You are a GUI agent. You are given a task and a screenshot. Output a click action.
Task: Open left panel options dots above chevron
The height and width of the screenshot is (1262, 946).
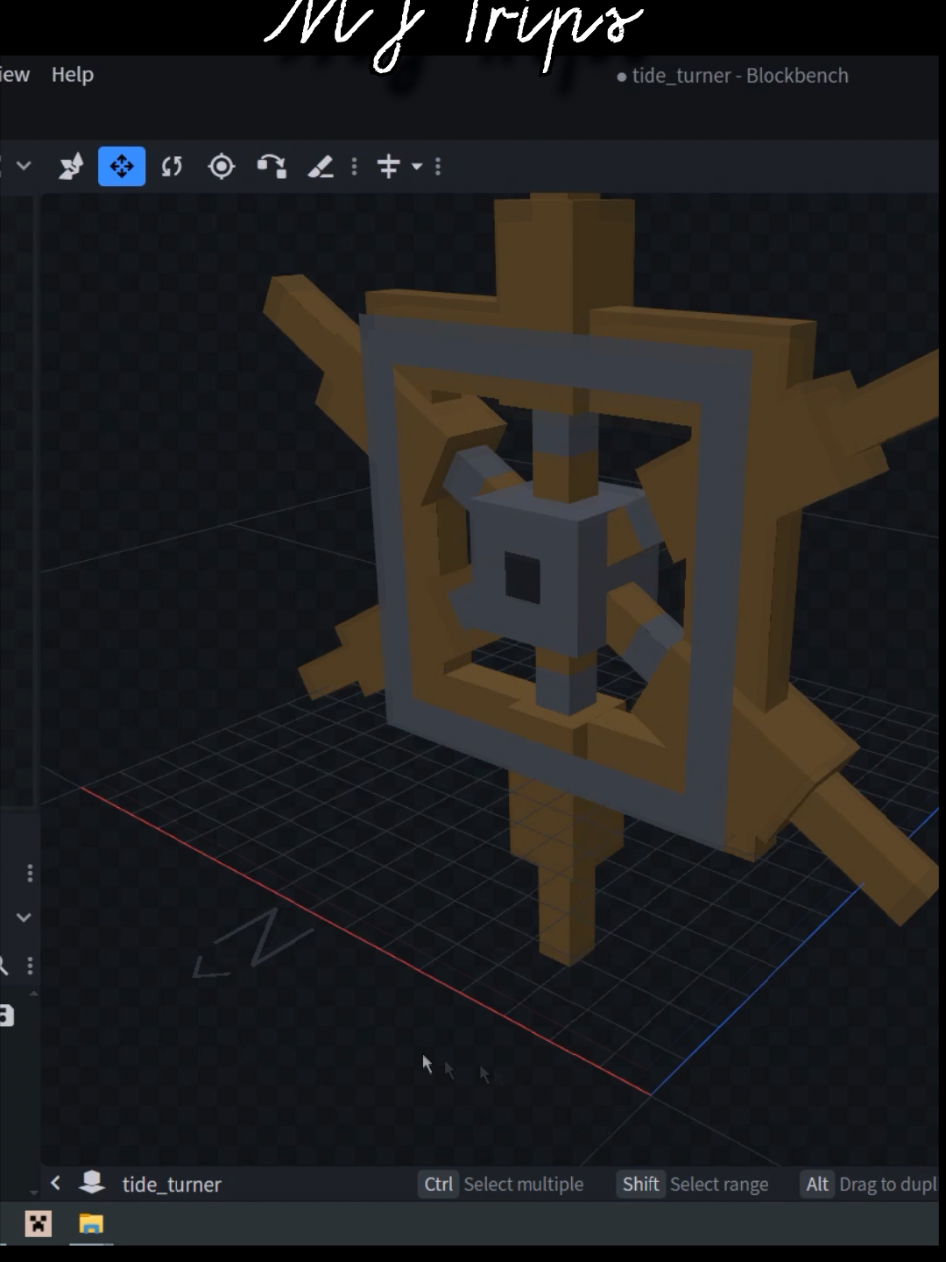30,873
